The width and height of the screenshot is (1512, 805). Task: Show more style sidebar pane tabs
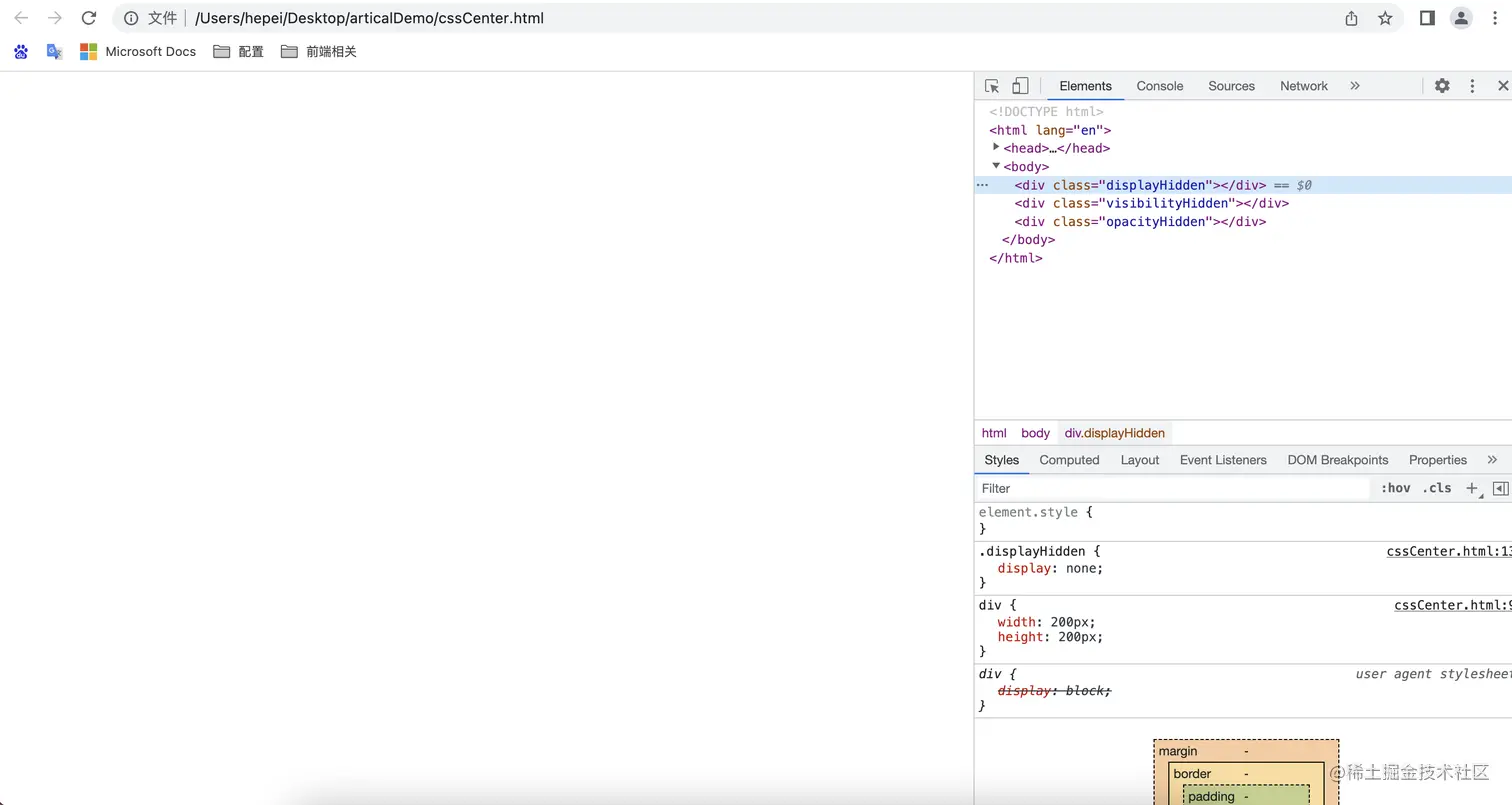tap(1492, 460)
